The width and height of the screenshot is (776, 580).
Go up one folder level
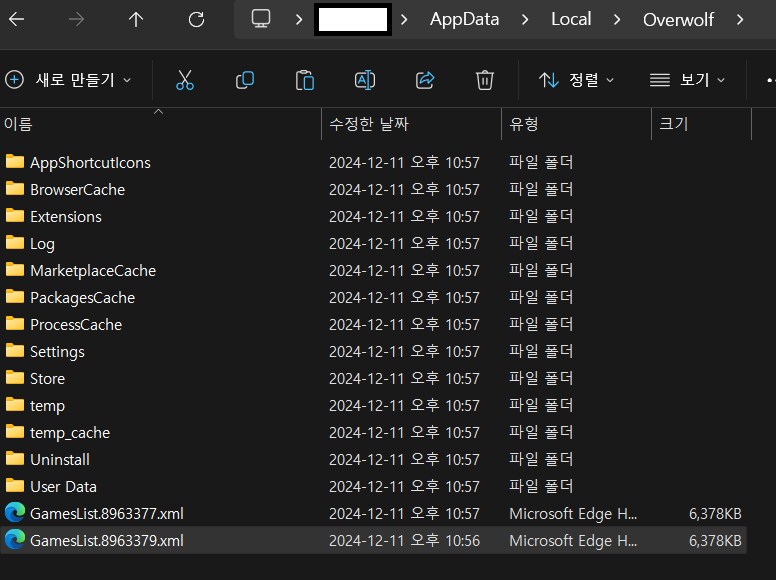pos(136,19)
